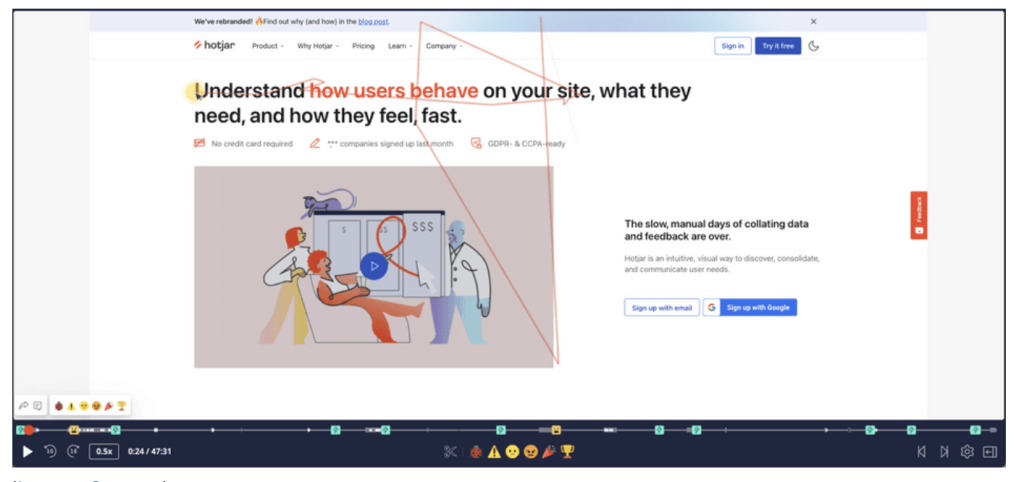Expand the Product menu
Screen dimensions: 1024x482
point(267,46)
